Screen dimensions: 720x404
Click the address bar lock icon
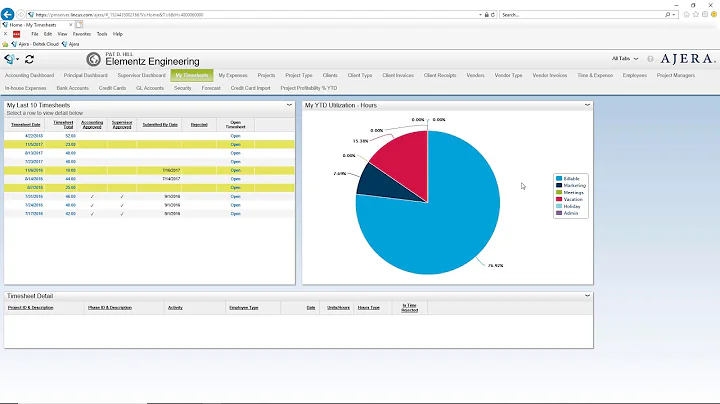[487, 15]
